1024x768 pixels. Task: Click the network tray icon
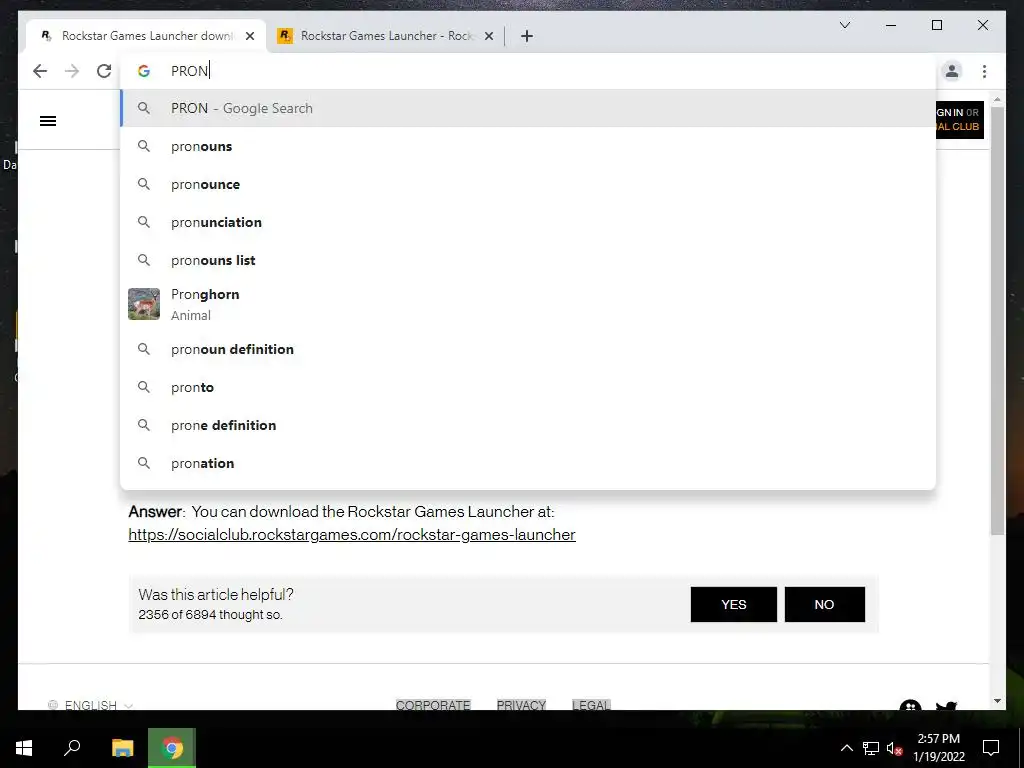[x=871, y=748]
